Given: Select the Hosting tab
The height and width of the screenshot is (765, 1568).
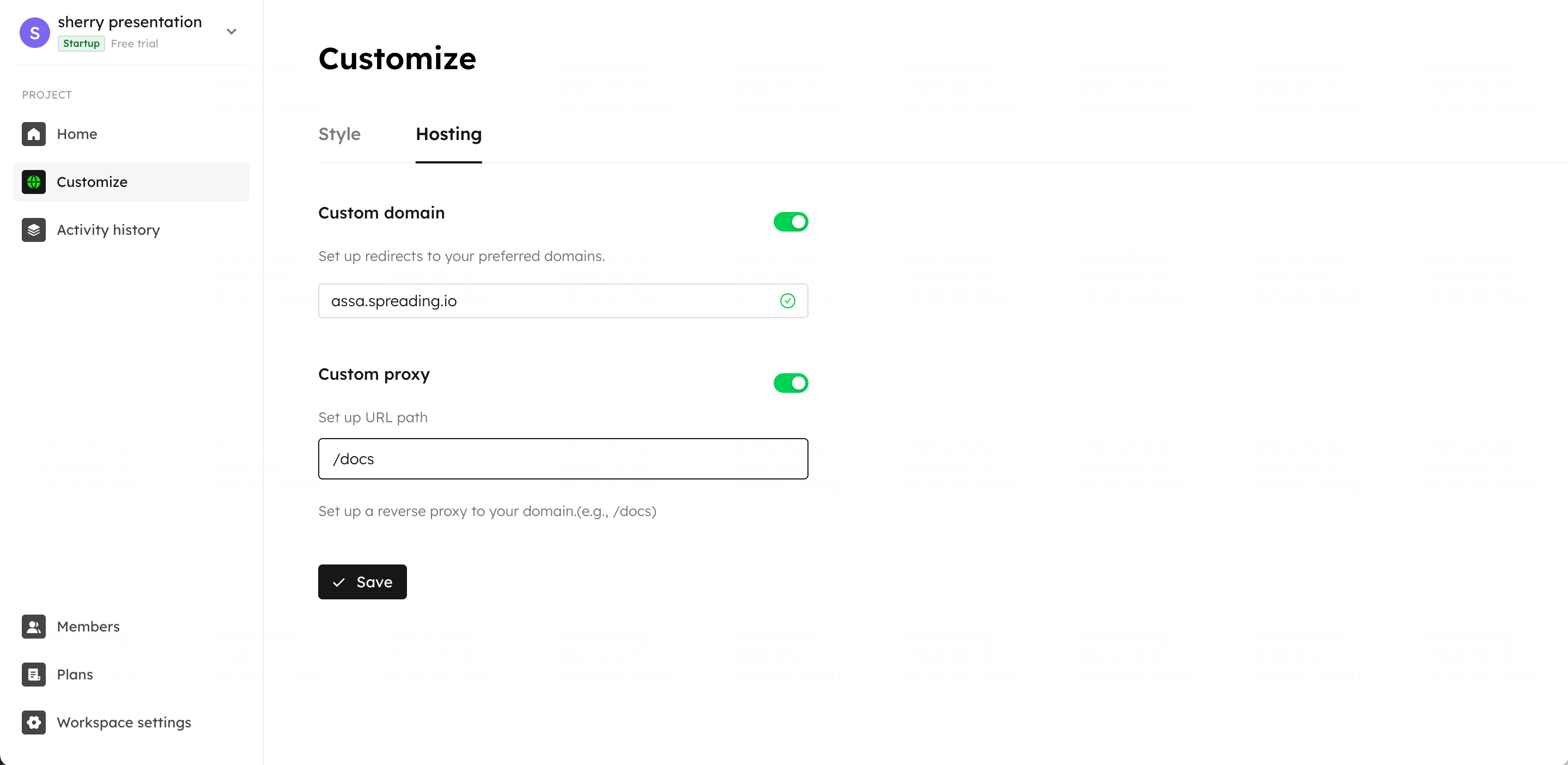Looking at the screenshot, I should 448,134.
